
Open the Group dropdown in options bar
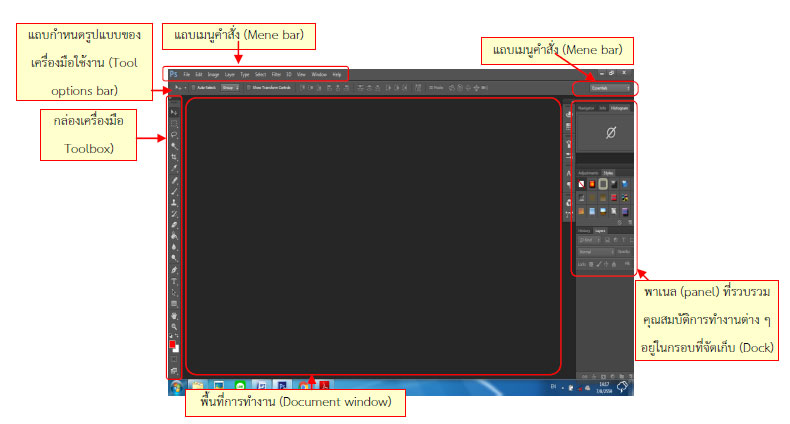tap(229, 88)
